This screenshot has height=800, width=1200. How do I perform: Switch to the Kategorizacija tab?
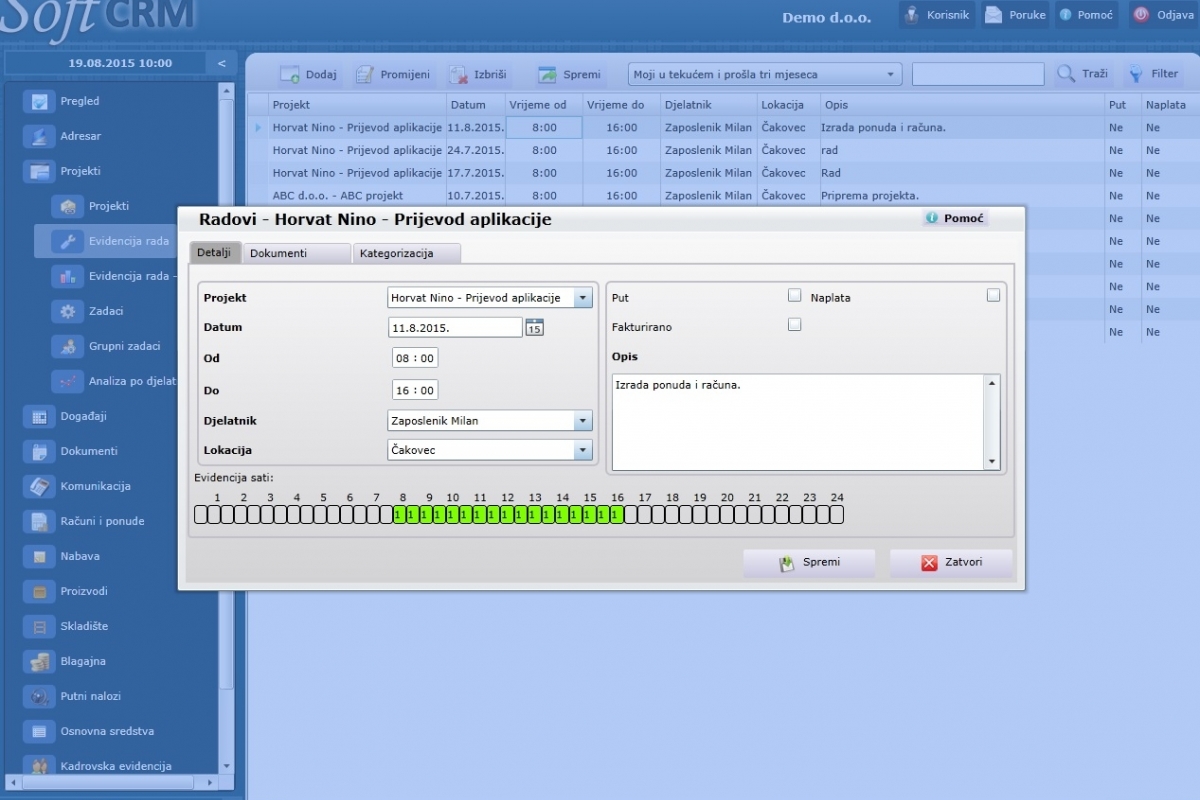[407, 253]
